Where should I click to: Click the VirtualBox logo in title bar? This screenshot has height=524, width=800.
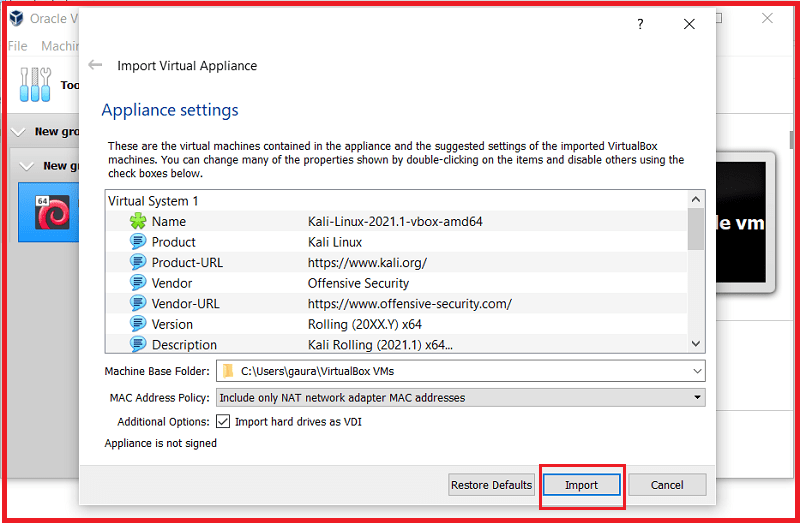tap(17, 18)
